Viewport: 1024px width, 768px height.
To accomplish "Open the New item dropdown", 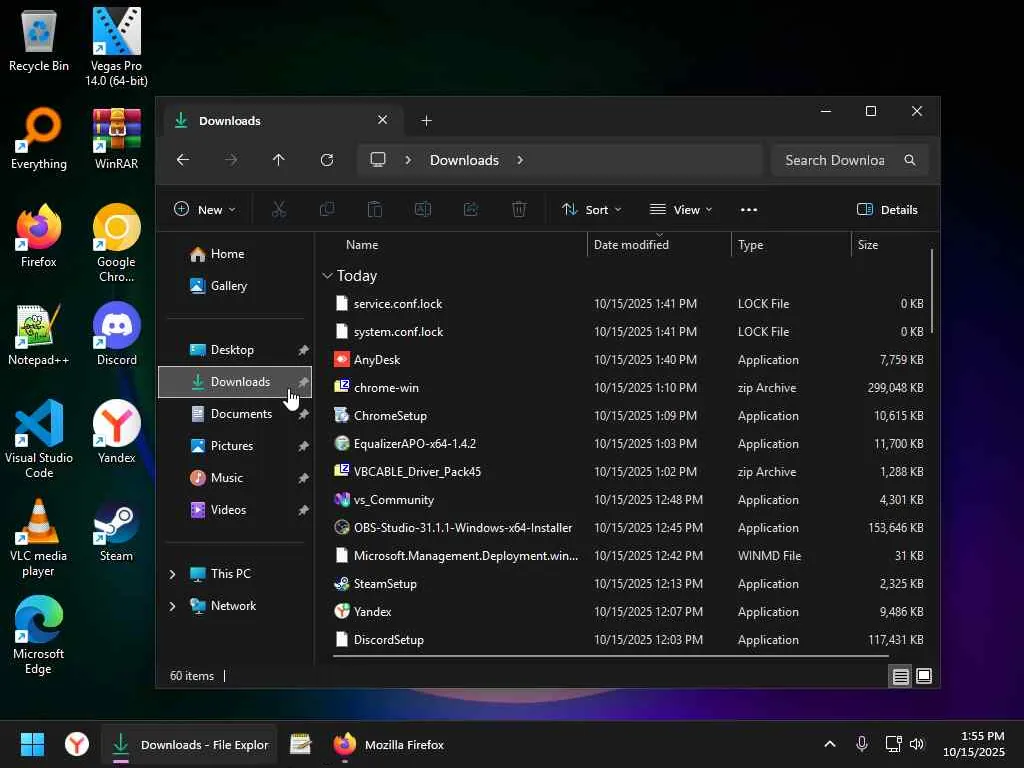I will pos(204,210).
